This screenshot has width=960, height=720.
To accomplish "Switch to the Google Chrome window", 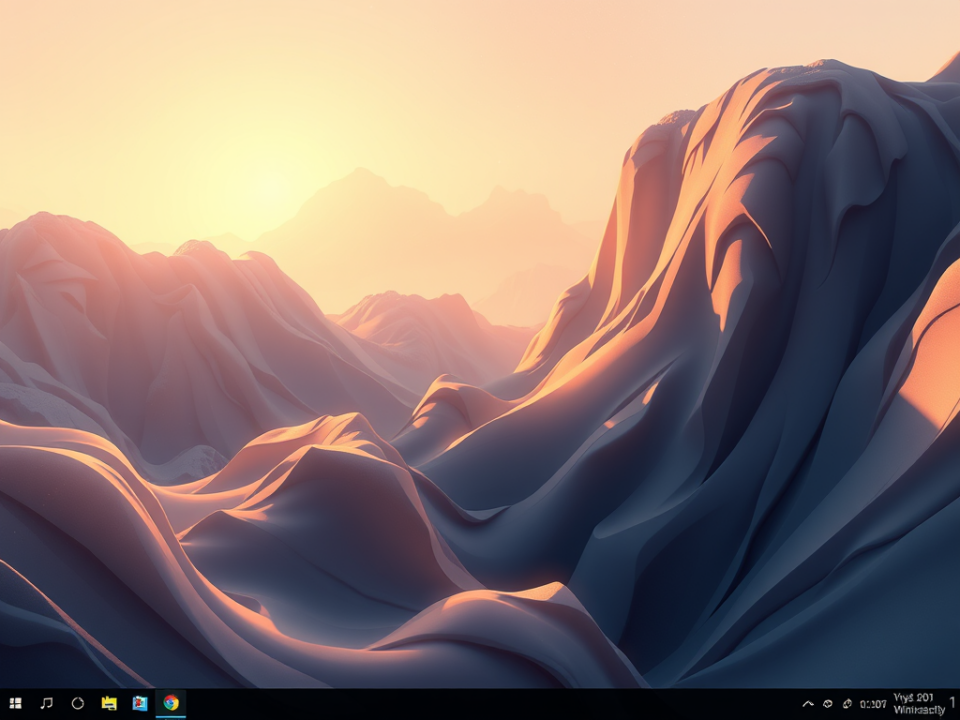I will click(x=171, y=703).
